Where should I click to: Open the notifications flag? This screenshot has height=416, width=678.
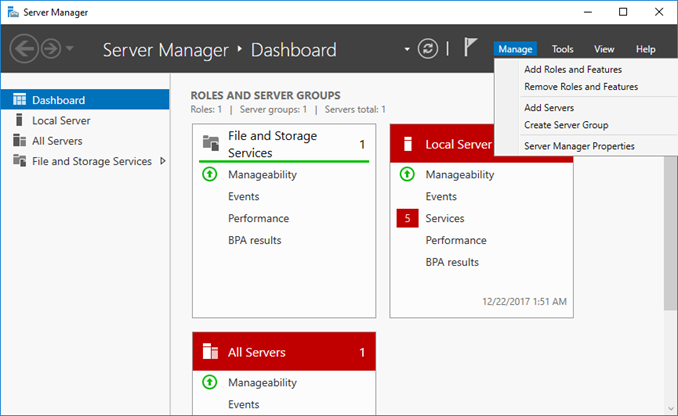click(x=470, y=47)
